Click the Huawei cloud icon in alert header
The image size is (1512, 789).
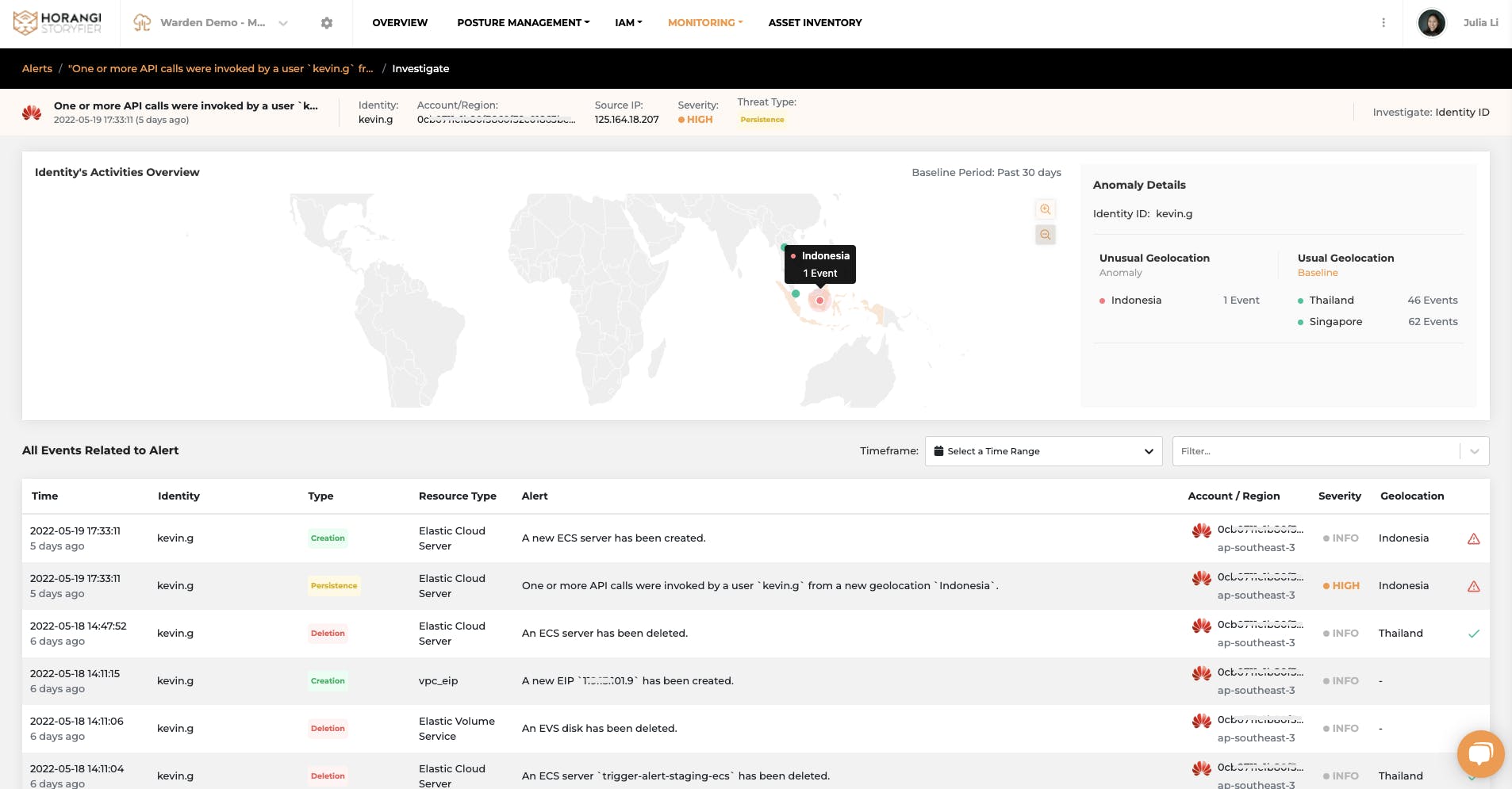point(32,113)
